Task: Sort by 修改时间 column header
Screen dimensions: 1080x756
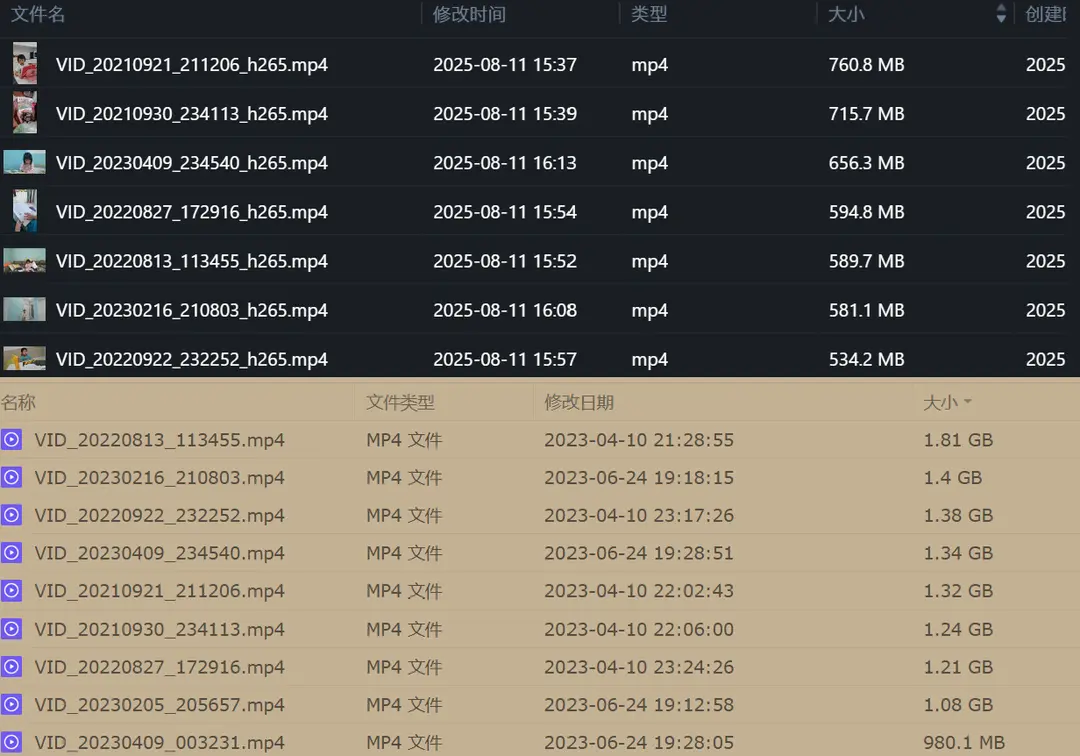Action: click(469, 15)
